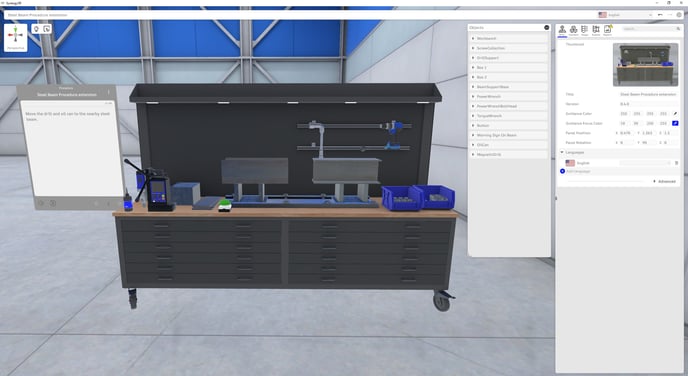688x376 pixels.
Task: Open the English language dropdown in top bar
Action: (x=625, y=15)
